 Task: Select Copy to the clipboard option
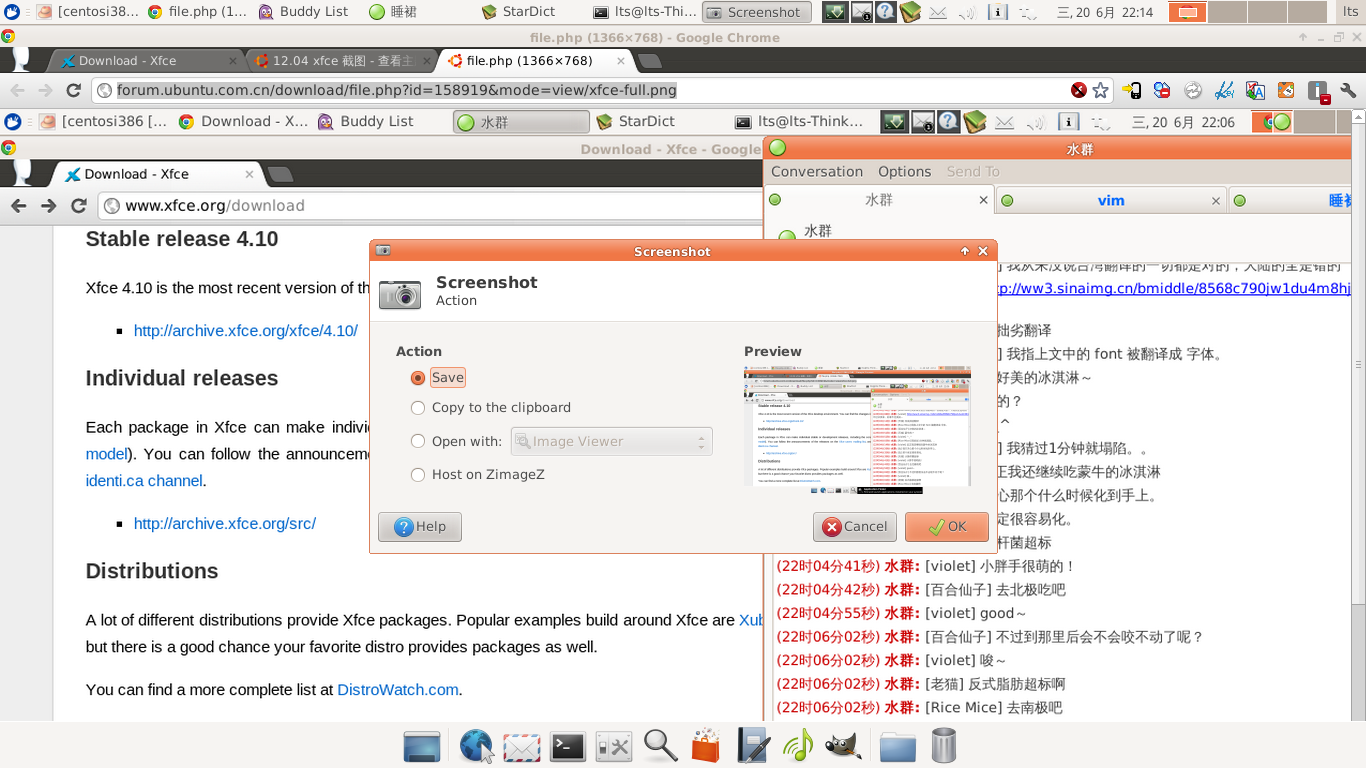pyautogui.click(x=491, y=408)
